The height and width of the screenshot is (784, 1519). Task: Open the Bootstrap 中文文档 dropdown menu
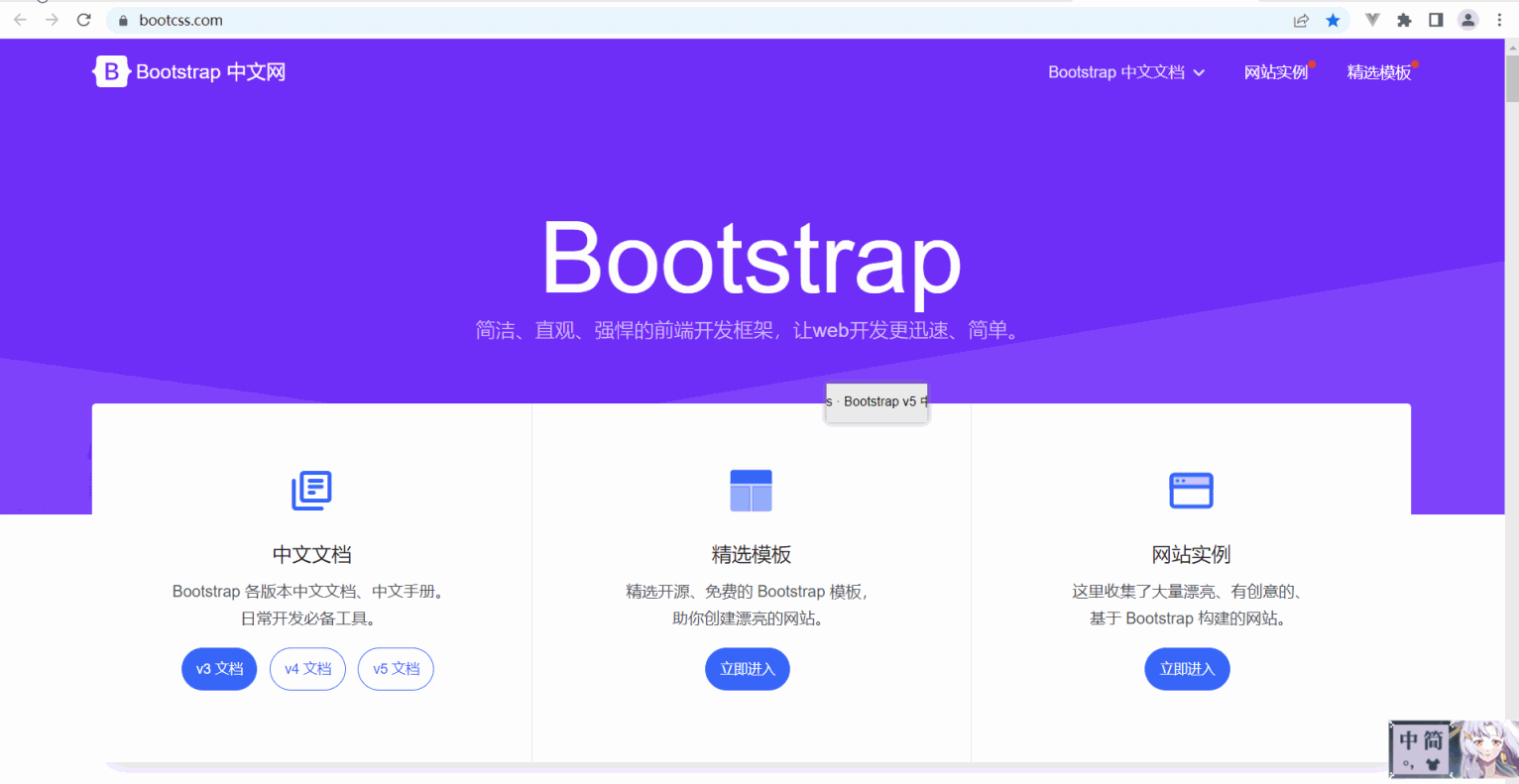(1126, 71)
